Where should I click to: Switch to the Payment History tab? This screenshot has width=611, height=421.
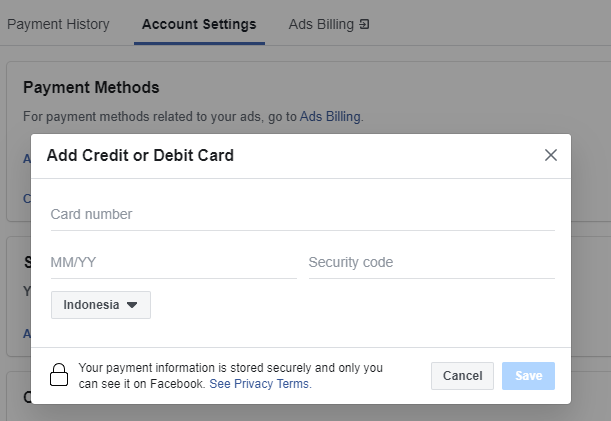(x=58, y=24)
